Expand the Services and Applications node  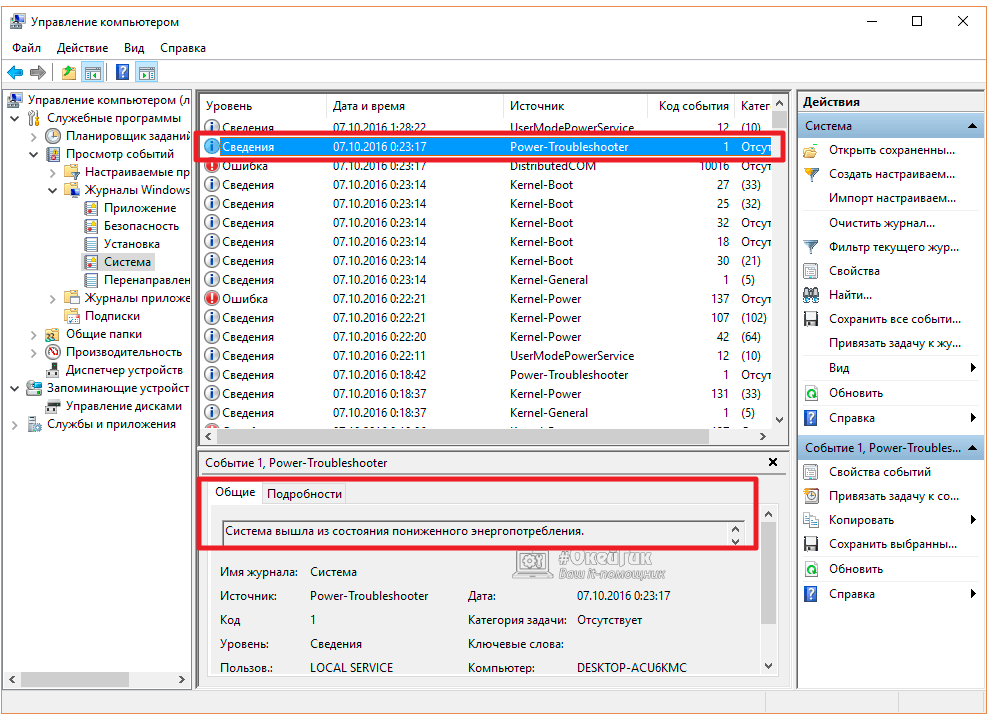coord(15,424)
